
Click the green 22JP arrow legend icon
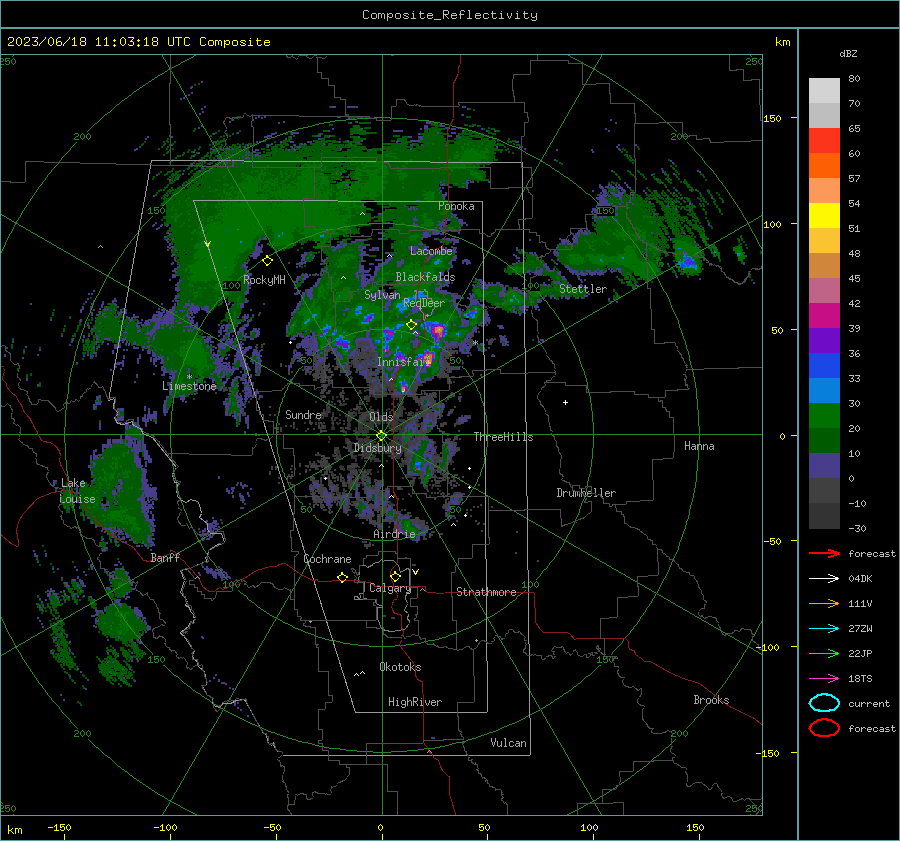(x=824, y=653)
